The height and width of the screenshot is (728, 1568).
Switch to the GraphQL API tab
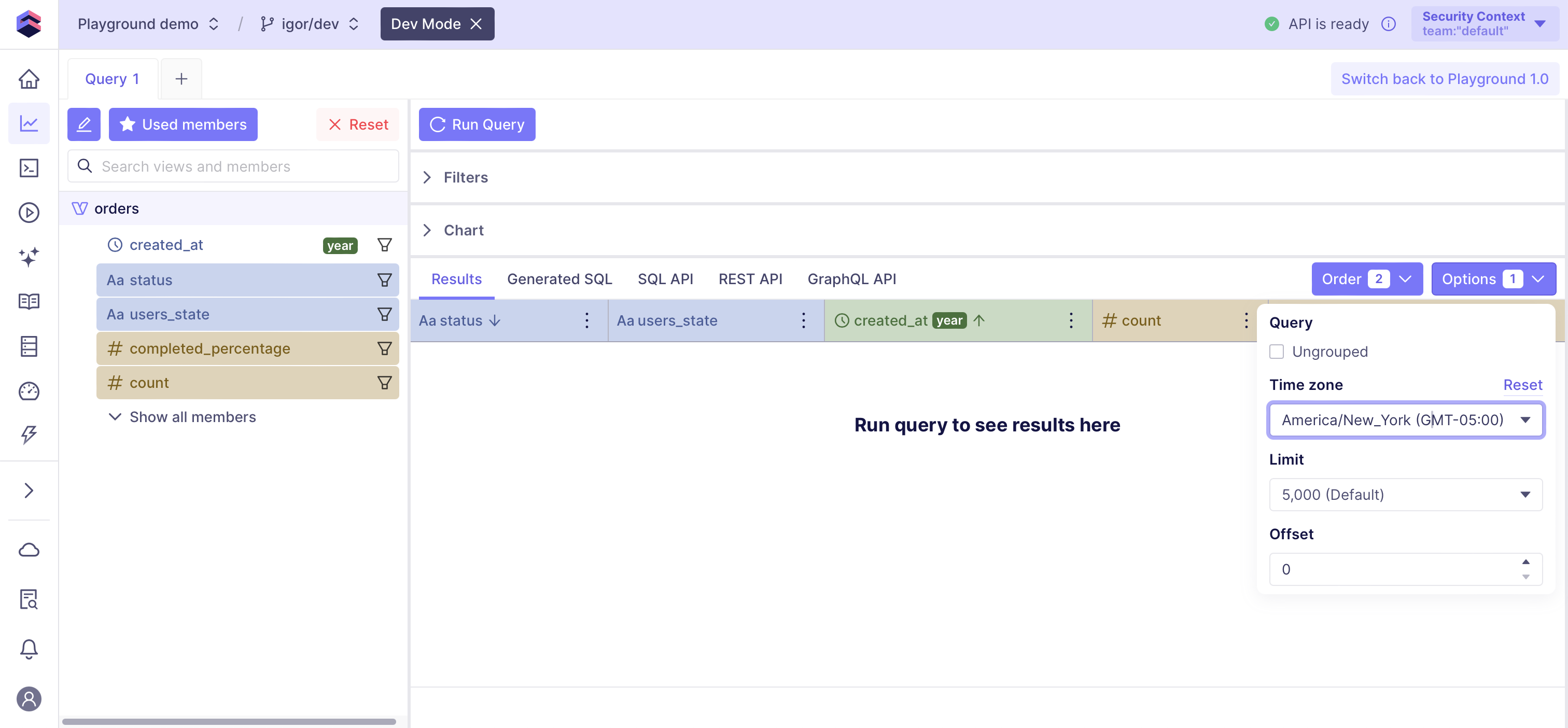(851, 279)
